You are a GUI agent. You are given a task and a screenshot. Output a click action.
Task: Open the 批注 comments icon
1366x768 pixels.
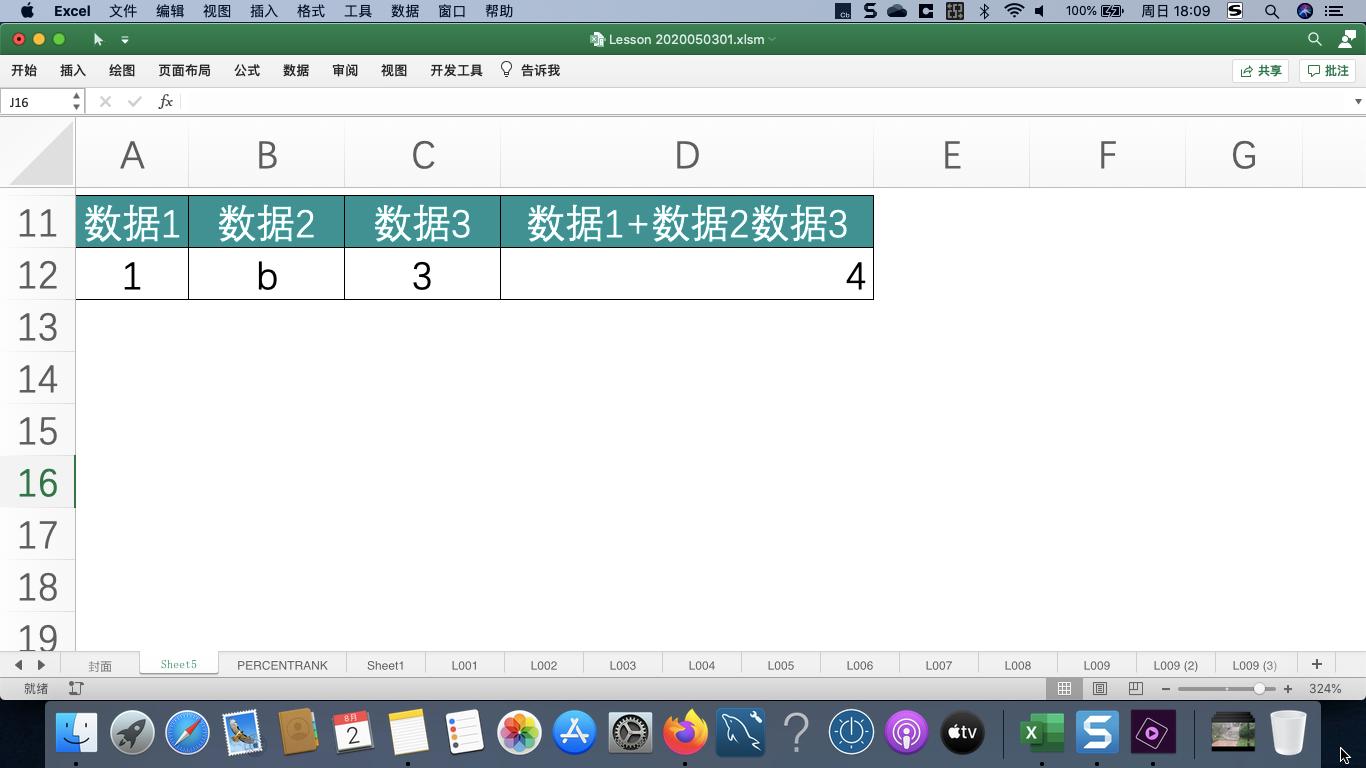[1327, 70]
